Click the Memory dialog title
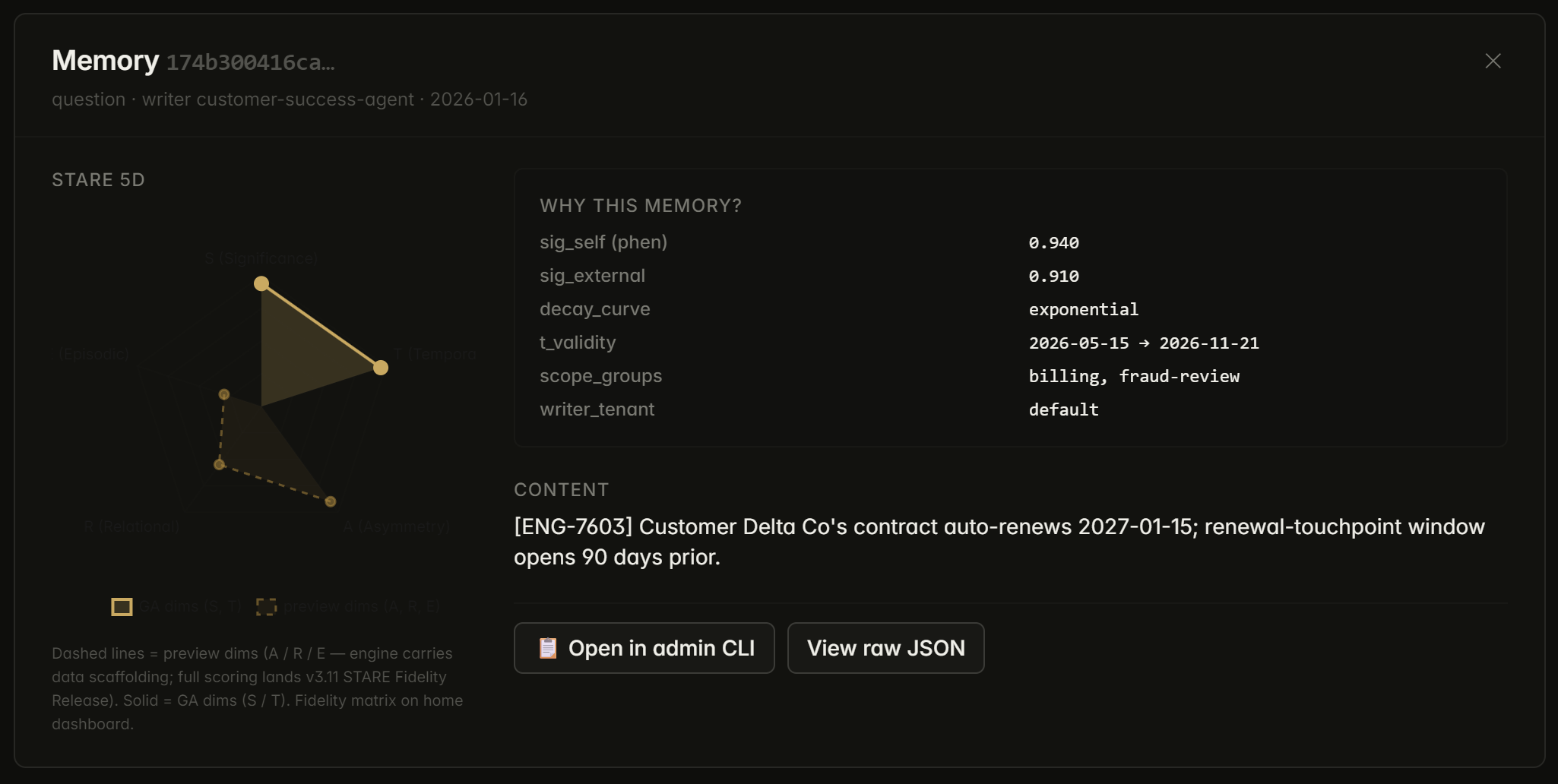1558x784 pixels. [106, 61]
